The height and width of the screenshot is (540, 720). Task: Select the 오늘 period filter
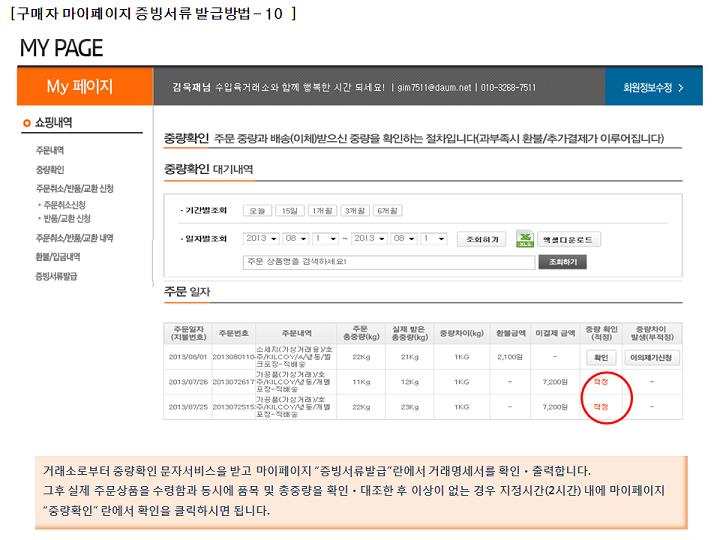[258, 211]
